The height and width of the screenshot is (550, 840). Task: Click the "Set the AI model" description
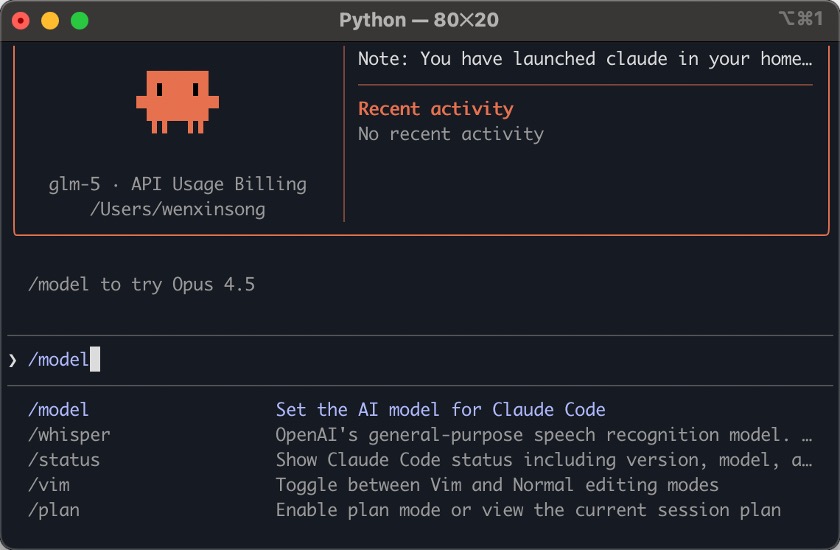coord(440,410)
